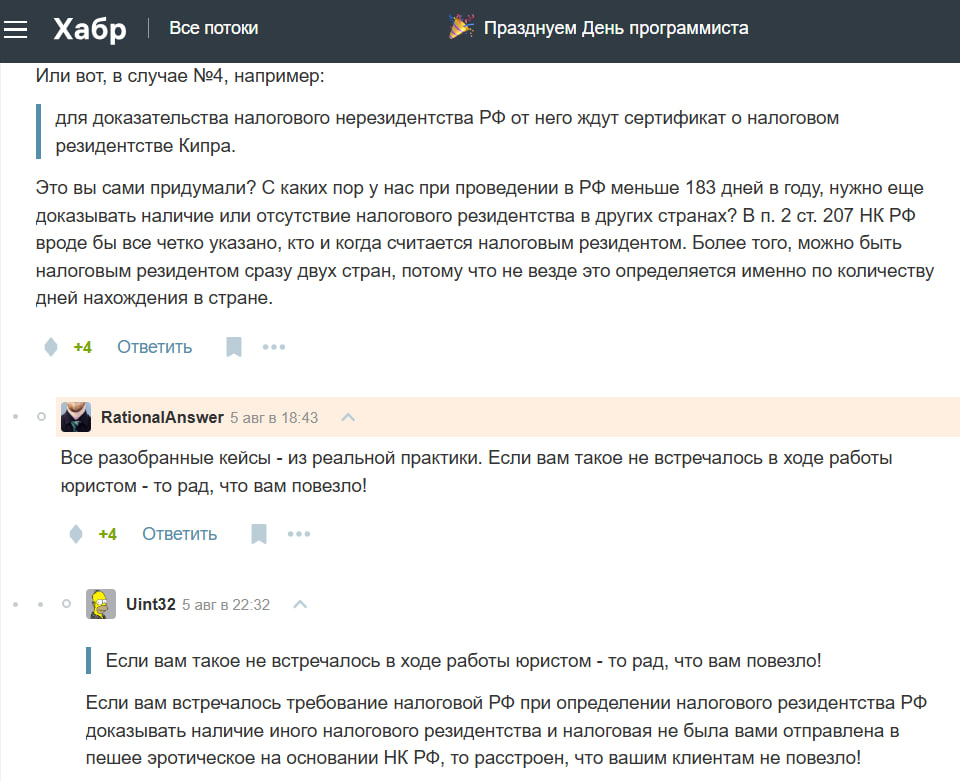Collapse Uint32's comment with the chevron

point(300,604)
